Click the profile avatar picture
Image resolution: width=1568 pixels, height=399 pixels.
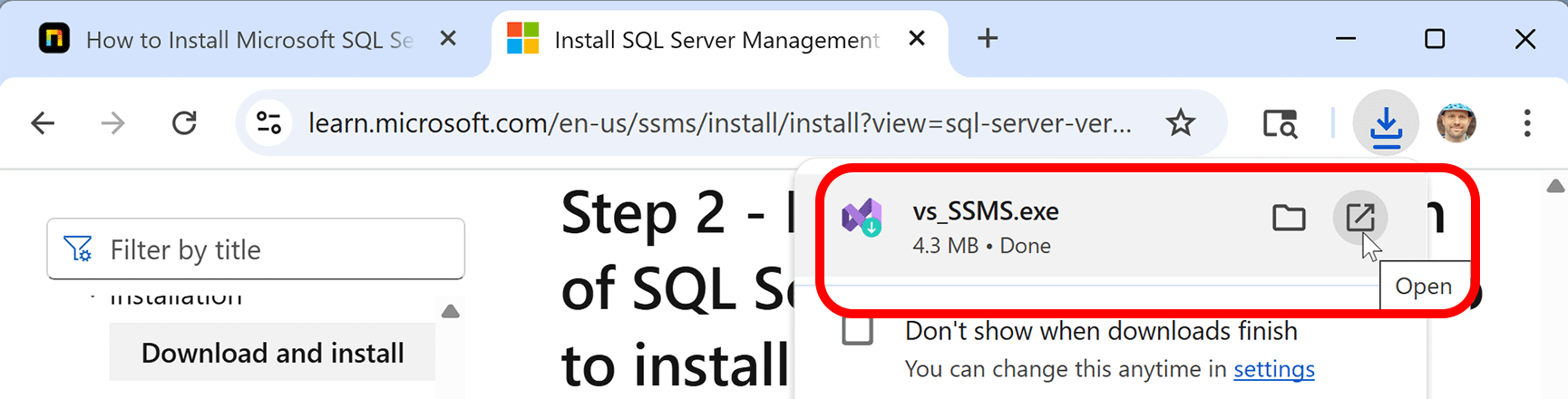pyautogui.click(x=1456, y=122)
